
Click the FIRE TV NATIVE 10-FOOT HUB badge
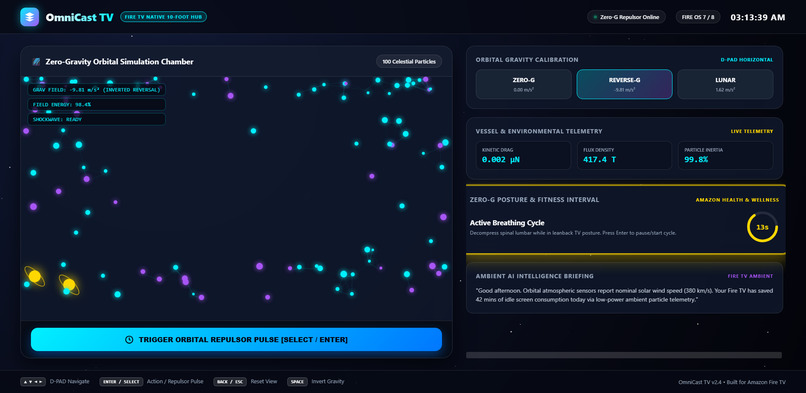point(163,17)
